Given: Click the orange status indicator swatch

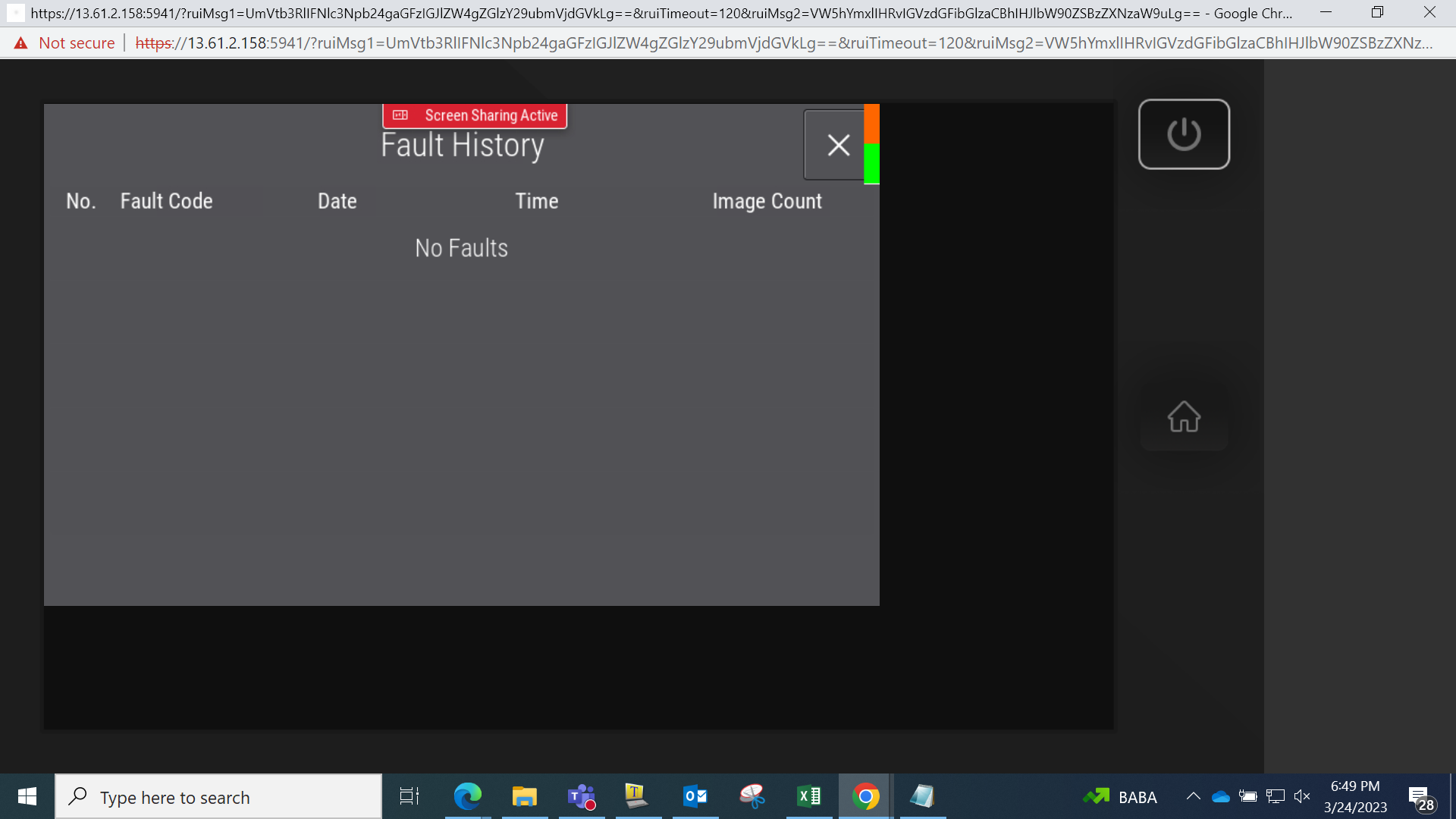Looking at the screenshot, I should point(872,124).
